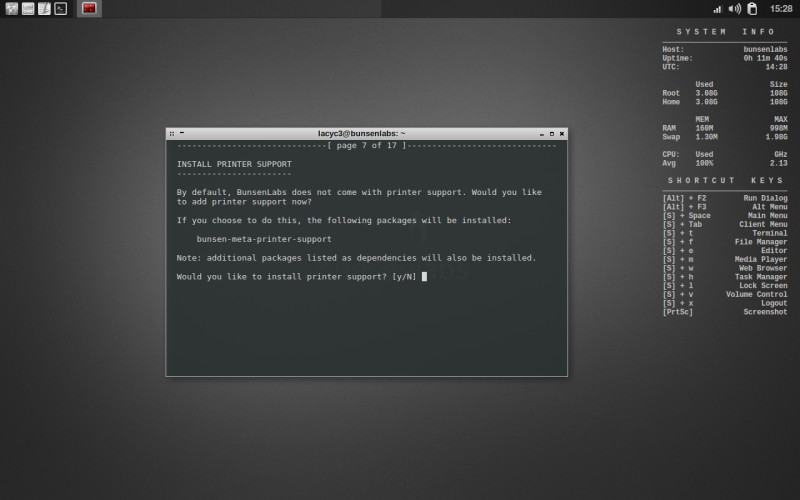This screenshot has height=500, width=800.
Task: Launch a new terminal from the panel
Action: coord(61,9)
